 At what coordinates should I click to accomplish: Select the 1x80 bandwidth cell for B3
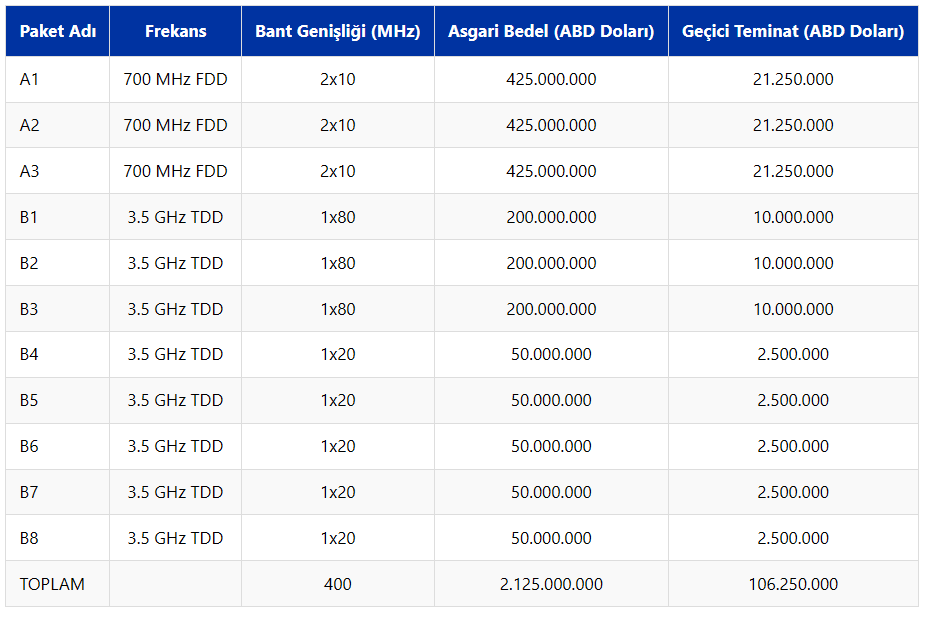[337, 308]
